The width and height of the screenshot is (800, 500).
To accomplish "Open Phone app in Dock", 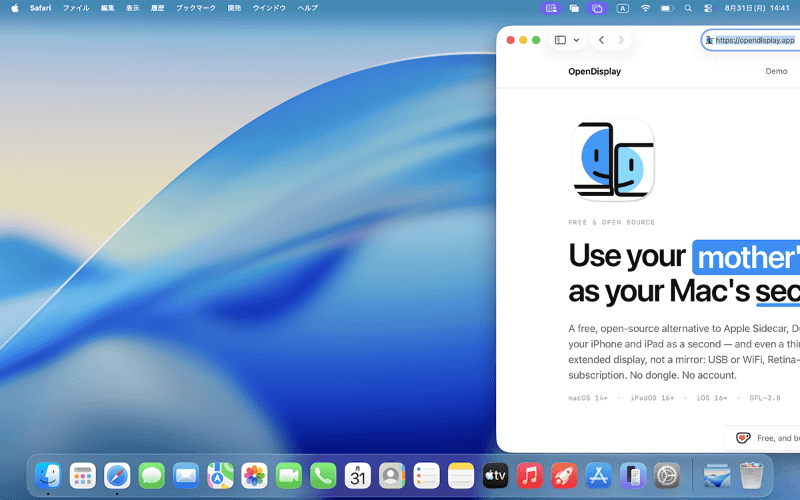I will point(323,476).
